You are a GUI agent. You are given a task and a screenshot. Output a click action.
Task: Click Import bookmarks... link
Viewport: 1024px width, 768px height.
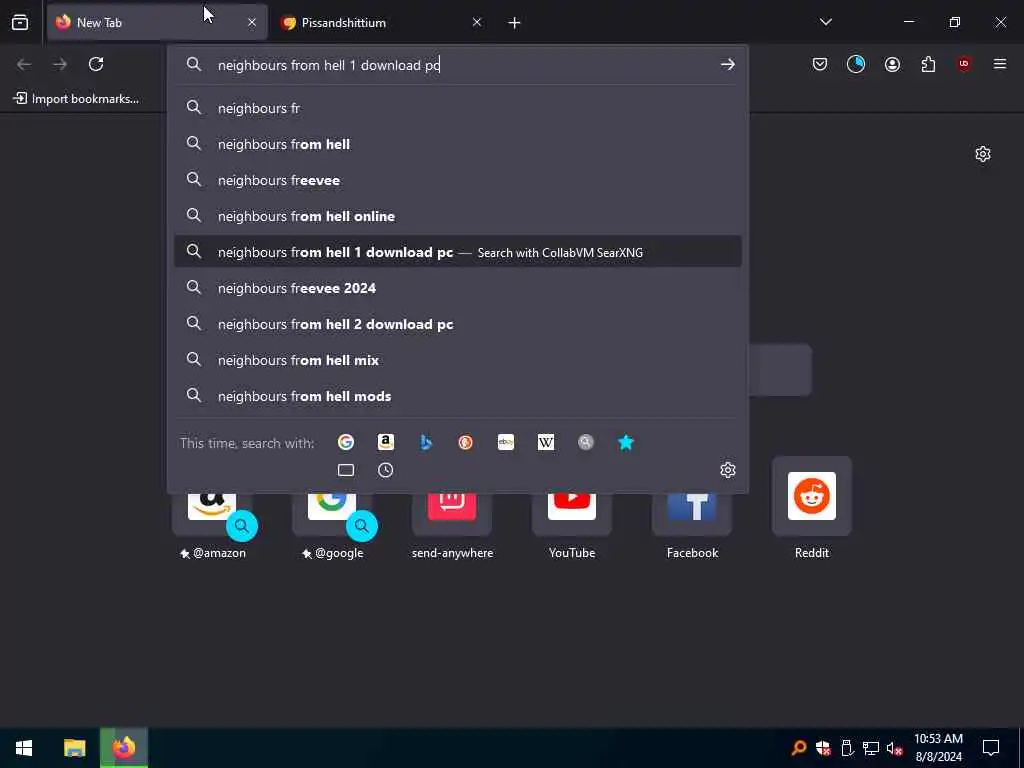(x=76, y=99)
